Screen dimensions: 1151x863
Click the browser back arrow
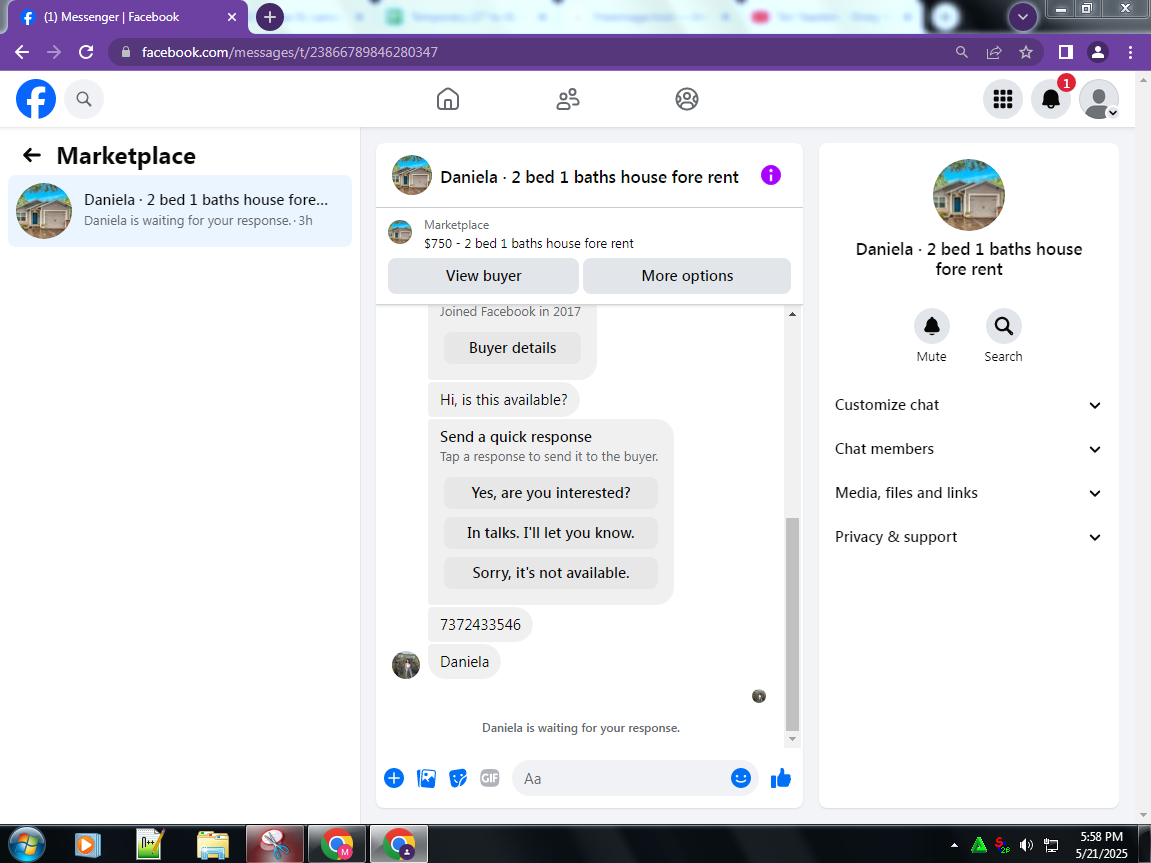pos(22,52)
